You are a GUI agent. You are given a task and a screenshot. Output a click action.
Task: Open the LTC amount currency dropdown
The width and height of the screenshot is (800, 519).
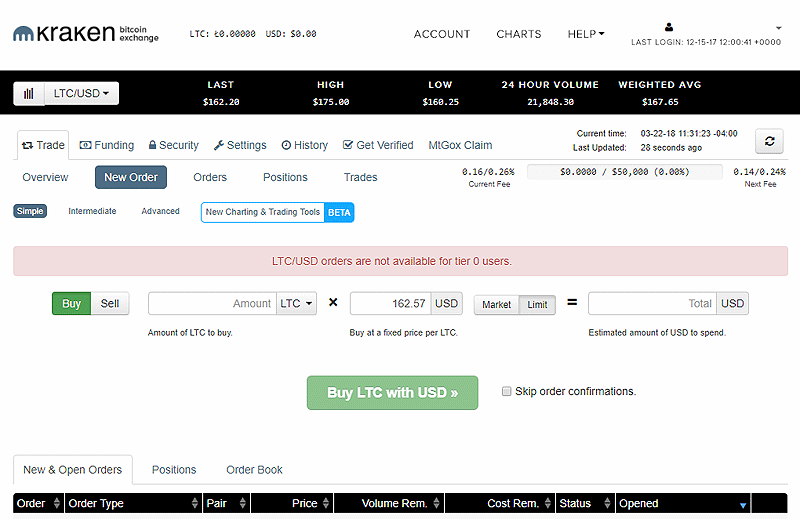click(x=296, y=304)
